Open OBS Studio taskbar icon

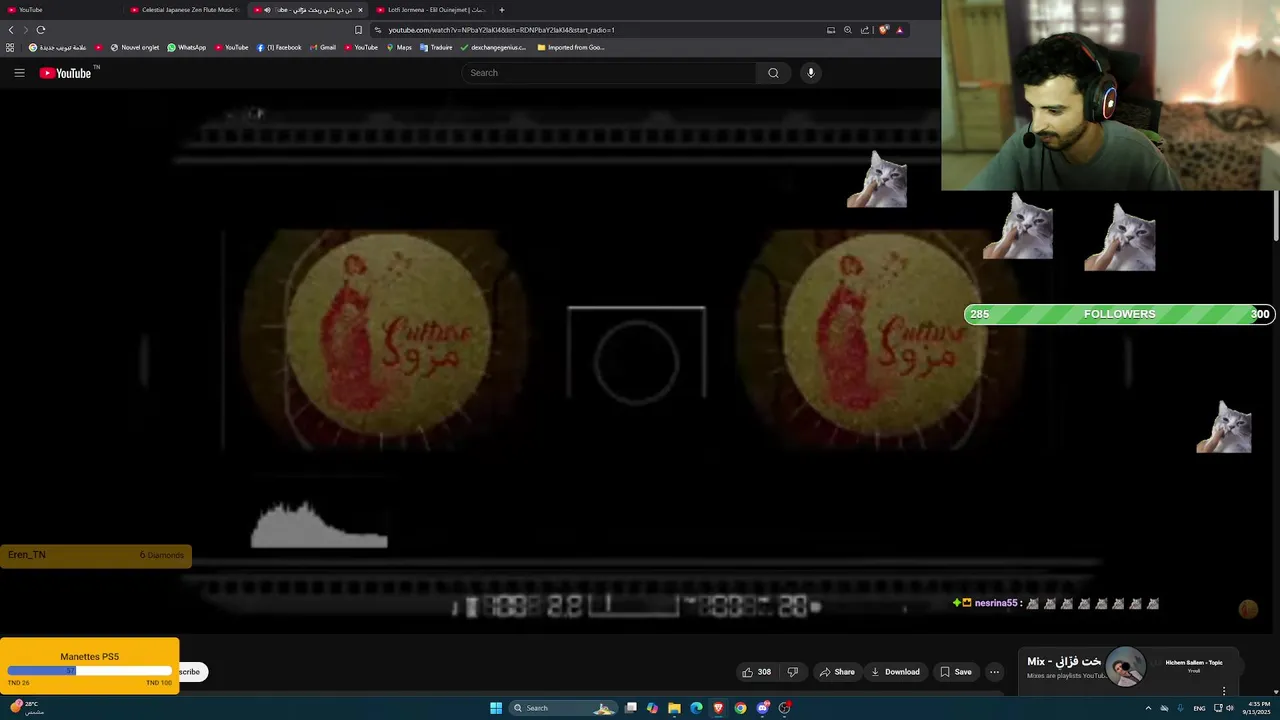click(784, 708)
